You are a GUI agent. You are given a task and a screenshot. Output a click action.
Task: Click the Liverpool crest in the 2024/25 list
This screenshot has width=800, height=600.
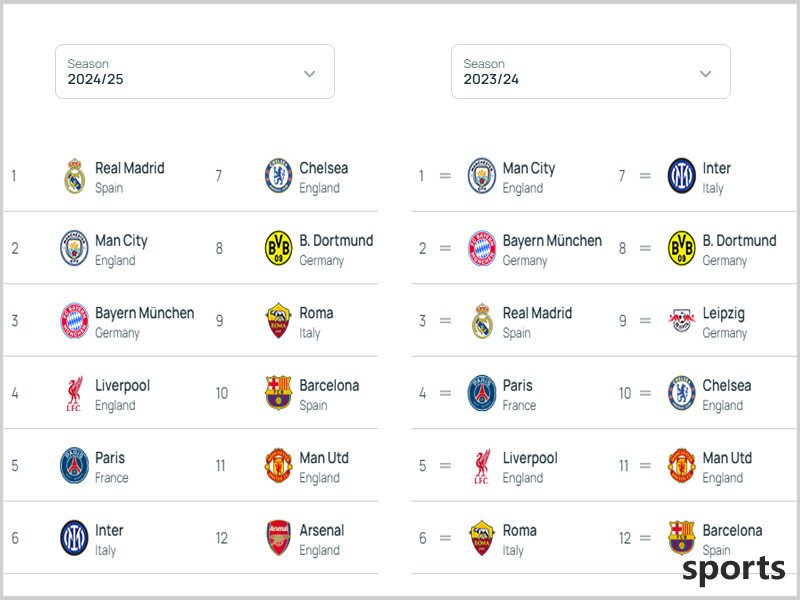click(74, 393)
